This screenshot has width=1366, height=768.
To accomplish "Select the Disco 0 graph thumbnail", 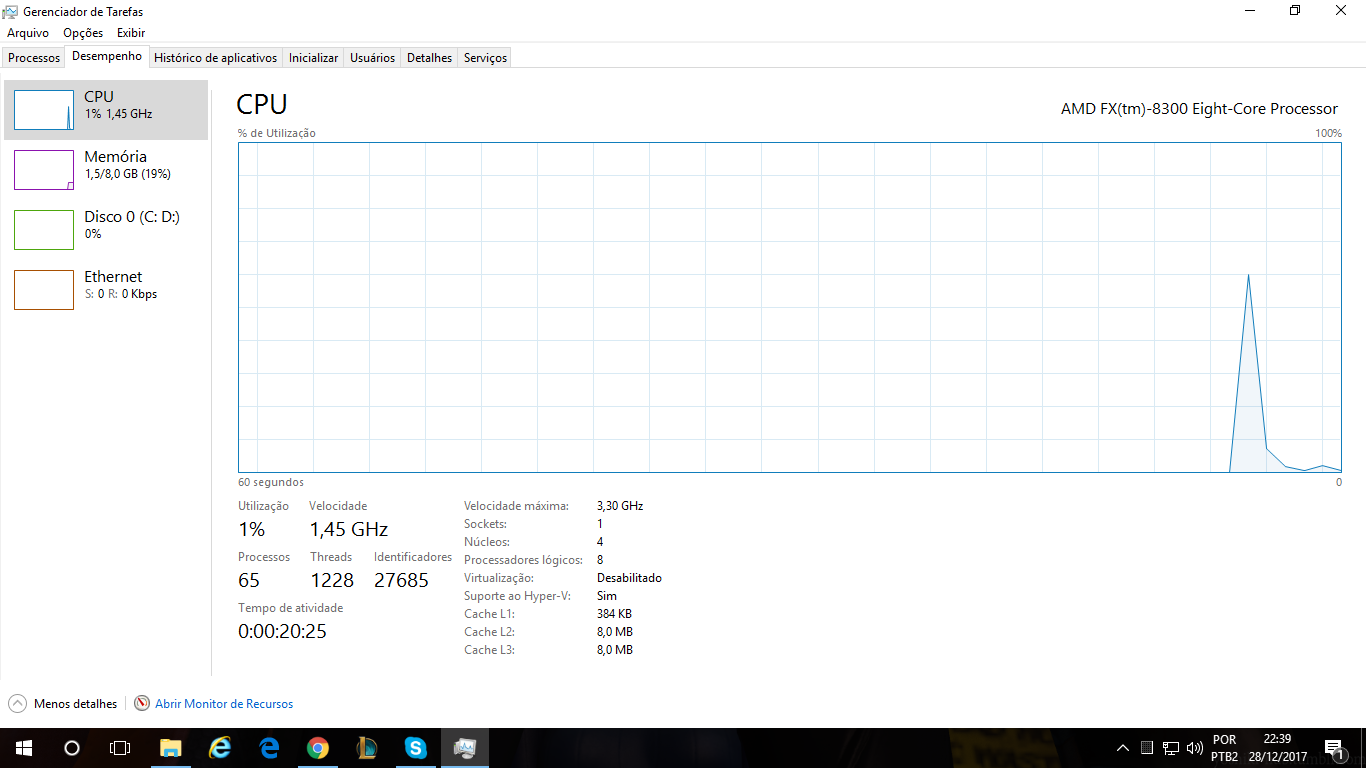I will [44, 230].
